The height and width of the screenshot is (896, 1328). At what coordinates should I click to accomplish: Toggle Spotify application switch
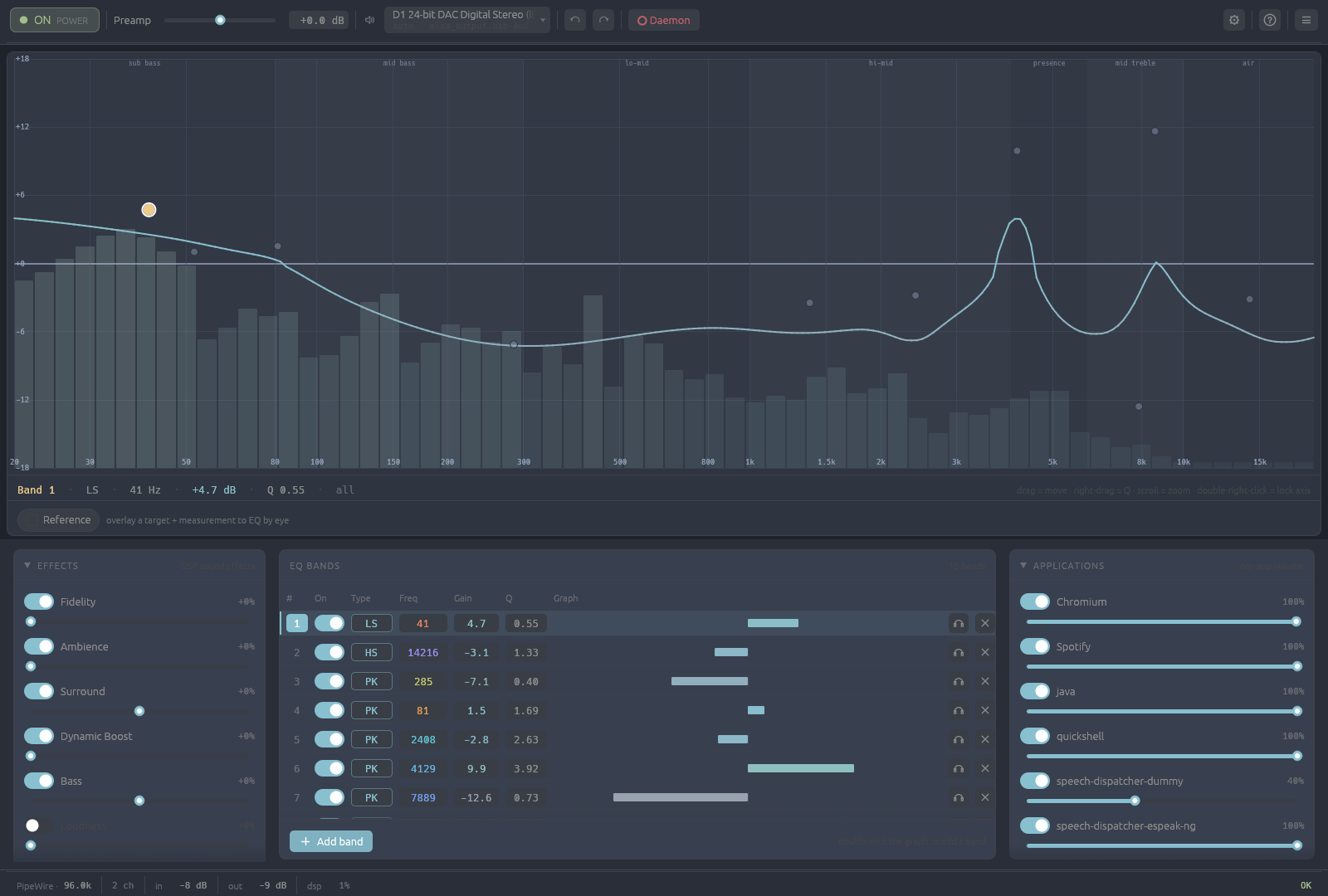tap(1035, 646)
